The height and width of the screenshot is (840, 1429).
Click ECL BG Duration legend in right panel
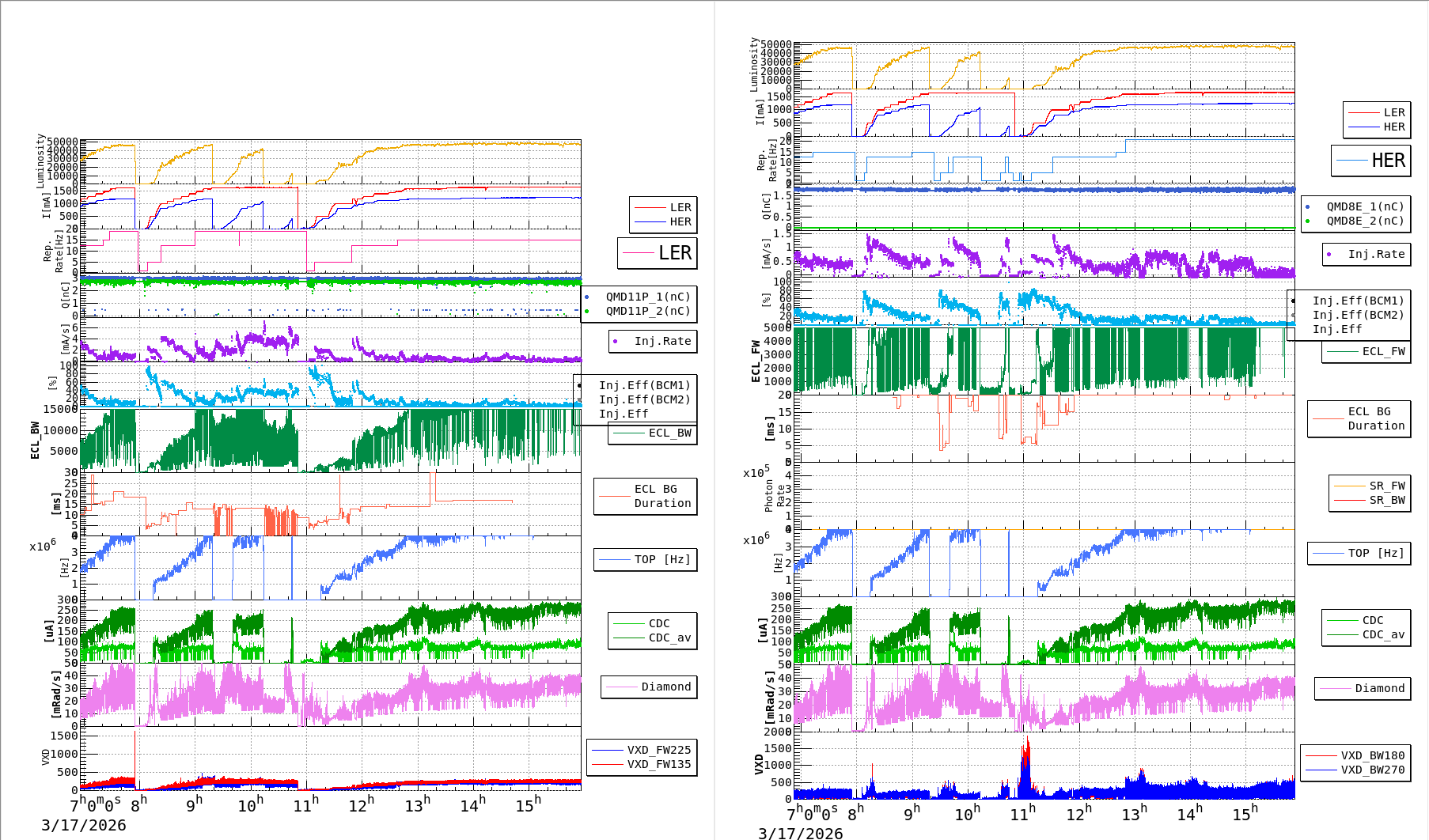click(x=1359, y=418)
